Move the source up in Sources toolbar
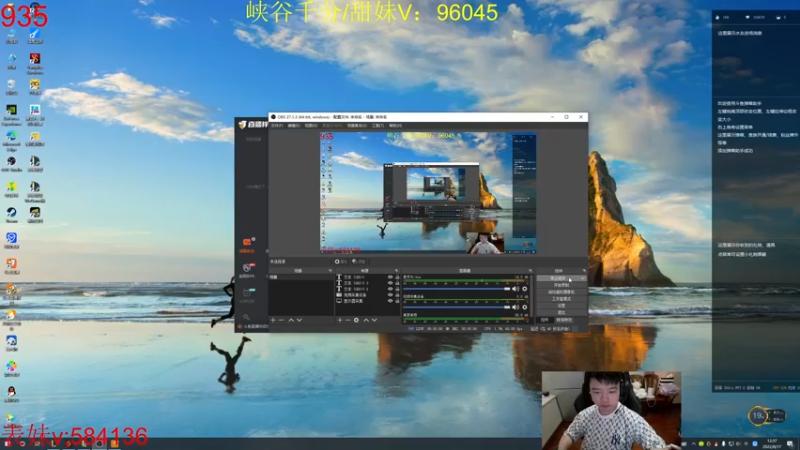800x450 pixels. [366, 320]
